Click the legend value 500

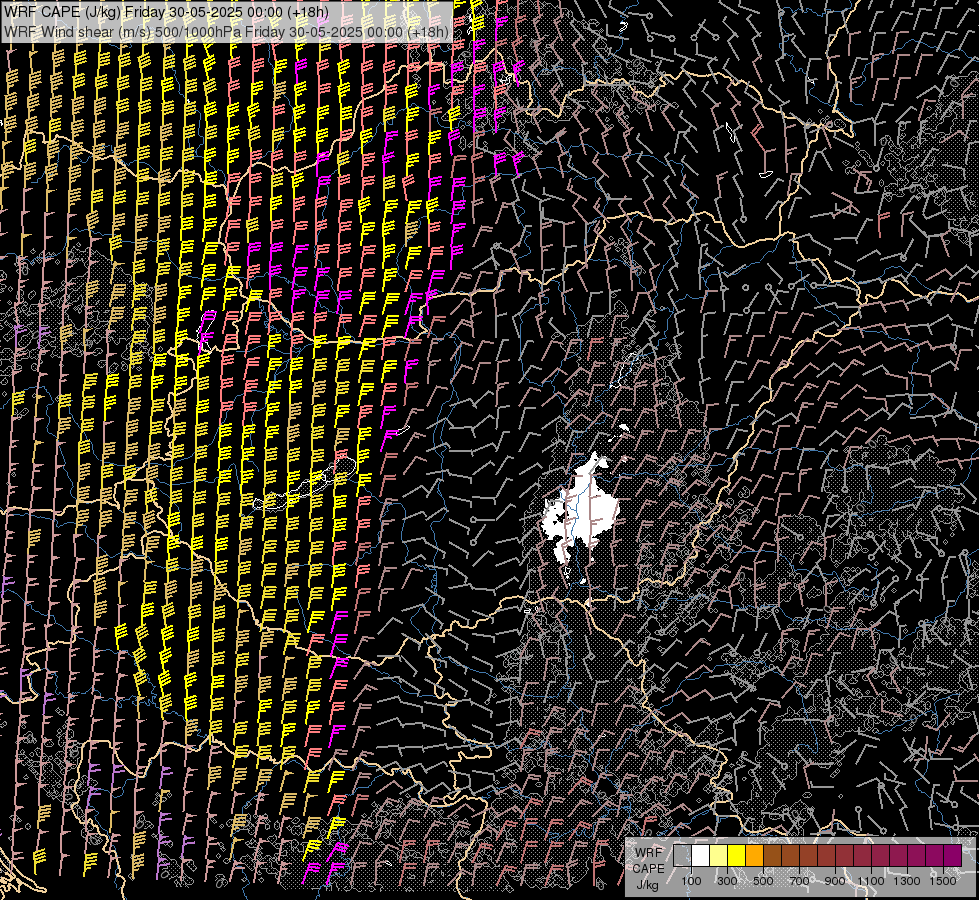click(763, 881)
